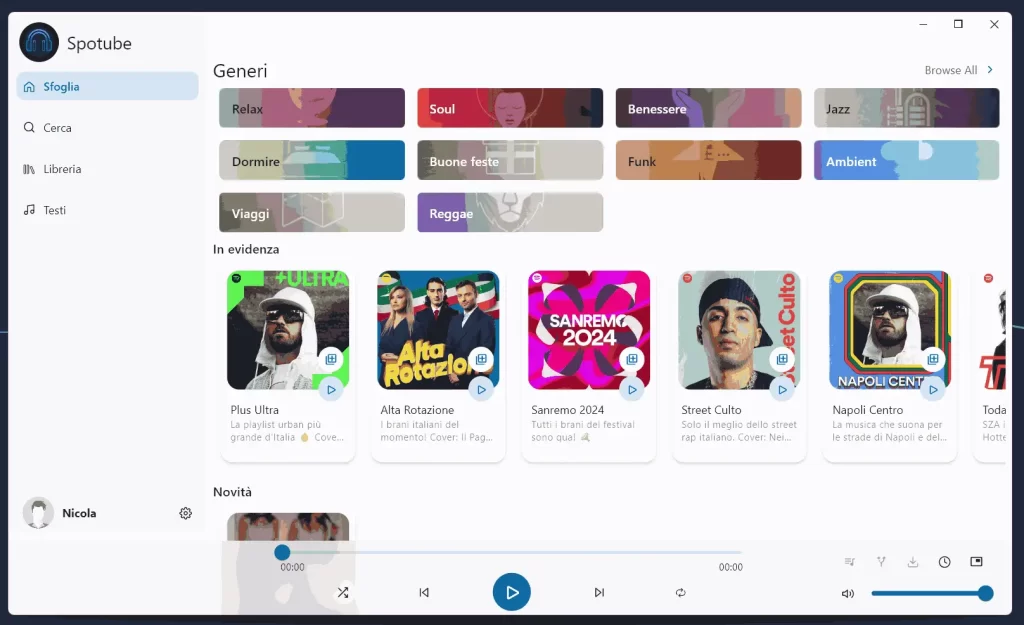
Task: Click the Napoli Centro title text
Action: 867,410
